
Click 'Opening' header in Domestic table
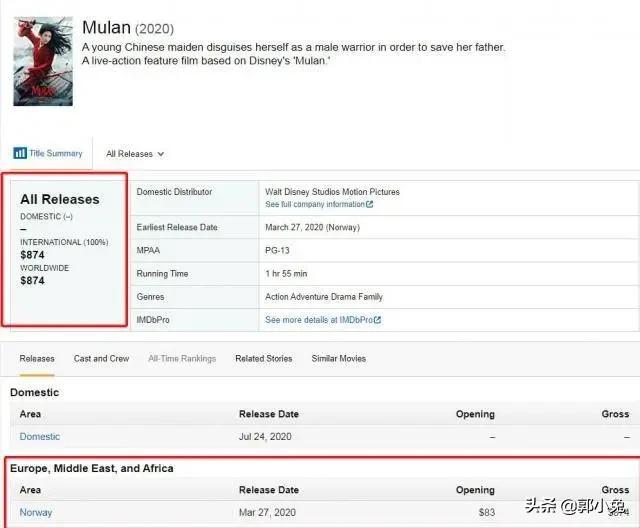click(475, 414)
